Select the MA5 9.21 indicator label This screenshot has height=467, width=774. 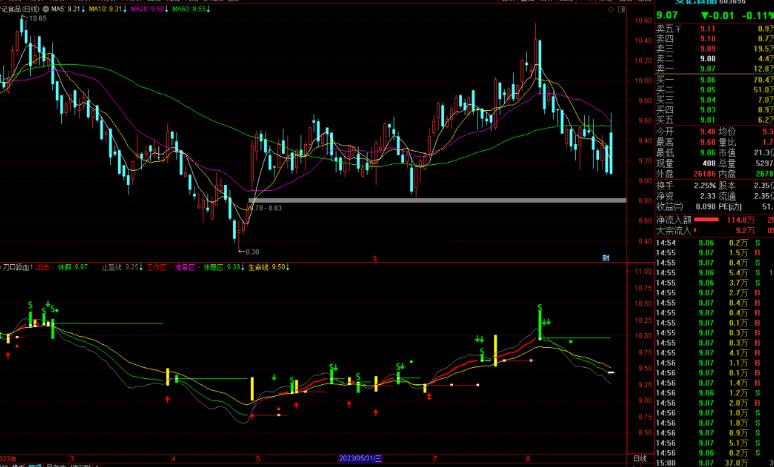pyautogui.click(x=68, y=9)
